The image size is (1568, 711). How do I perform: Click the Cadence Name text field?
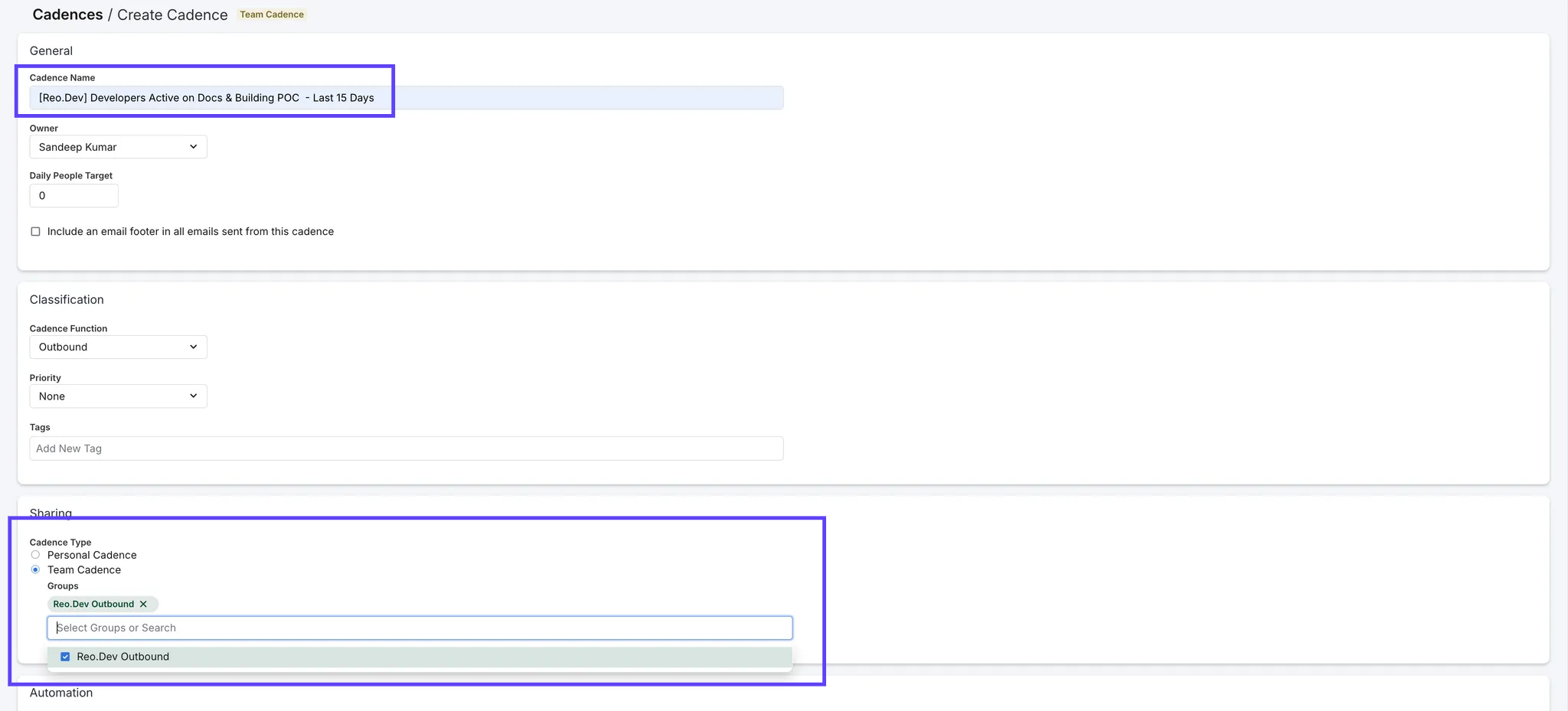(x=406, y=98)
